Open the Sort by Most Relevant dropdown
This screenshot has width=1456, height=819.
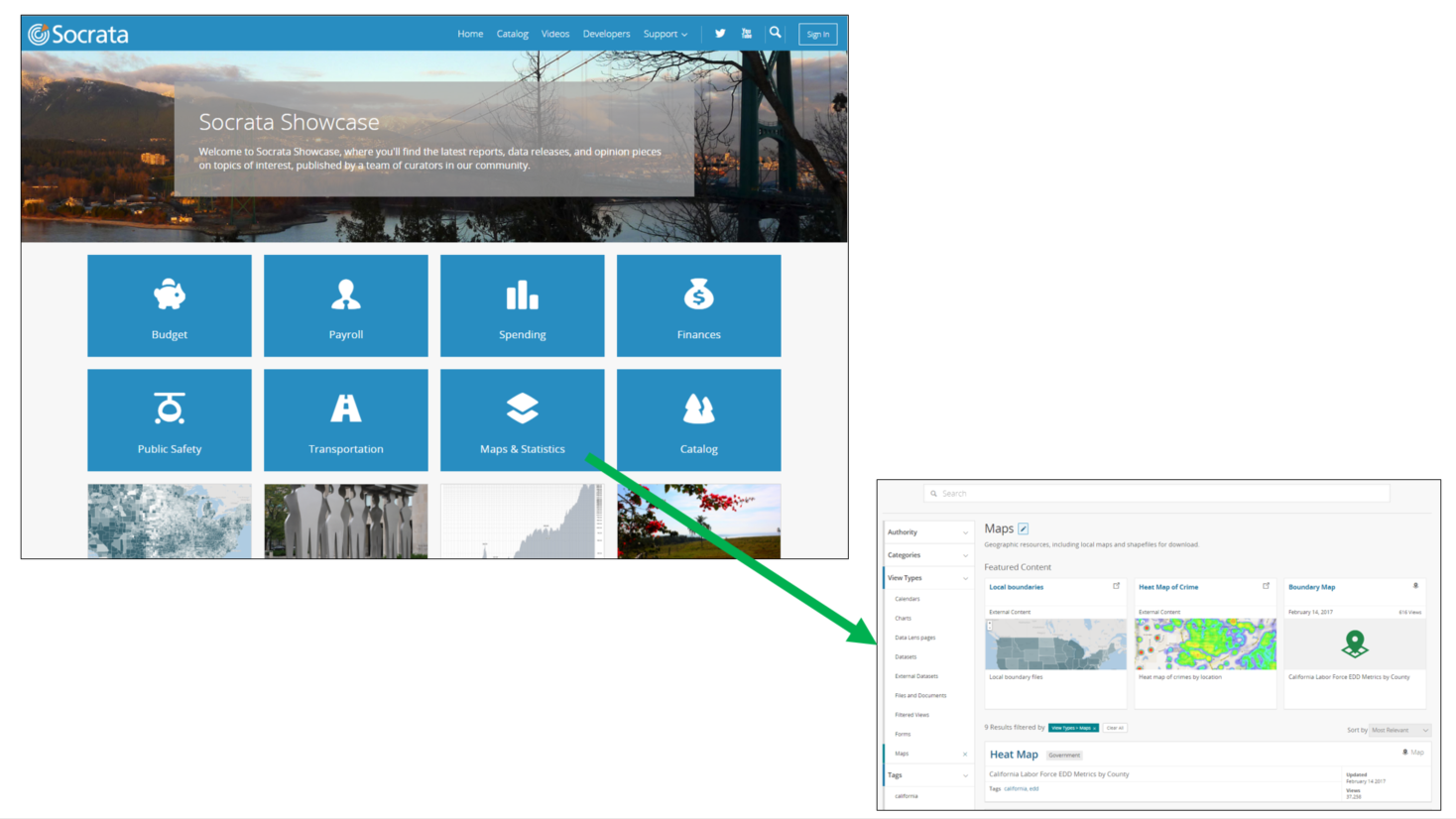1399,730
